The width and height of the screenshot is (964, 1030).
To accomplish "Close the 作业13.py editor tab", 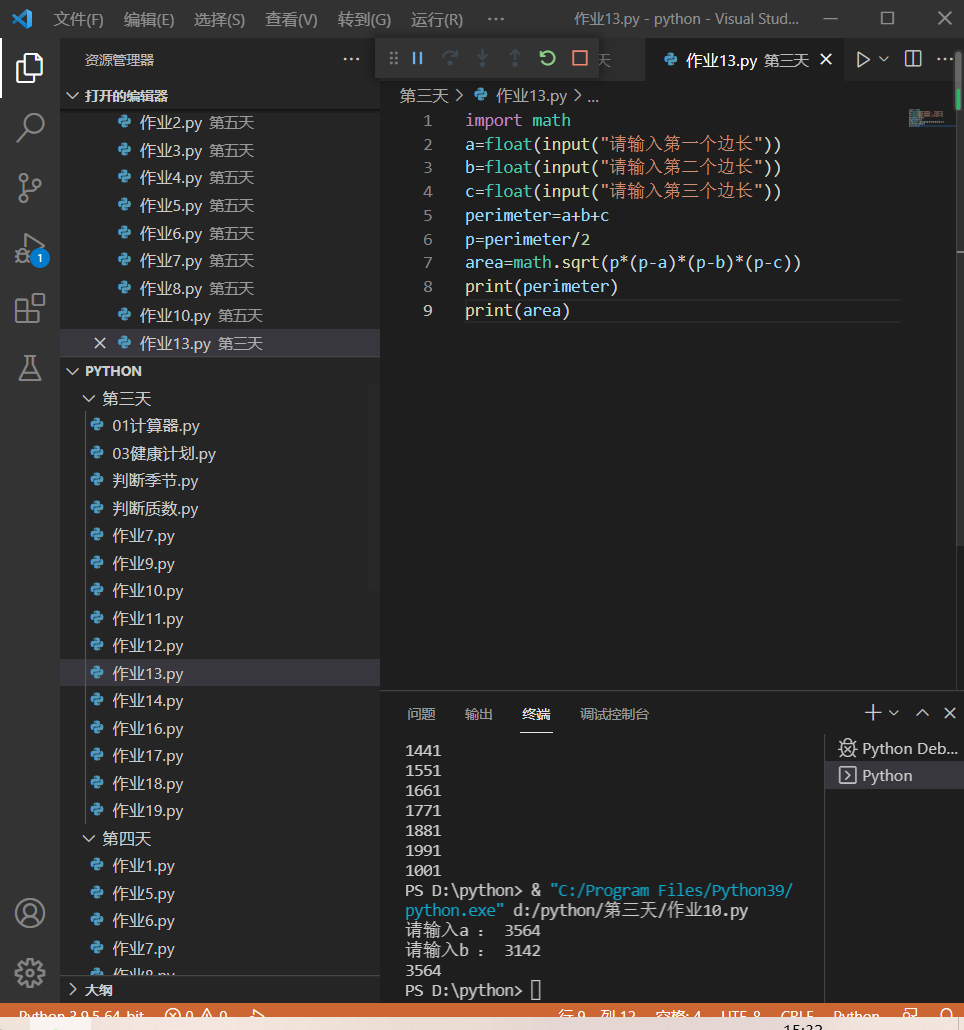I will pos(826,60).
